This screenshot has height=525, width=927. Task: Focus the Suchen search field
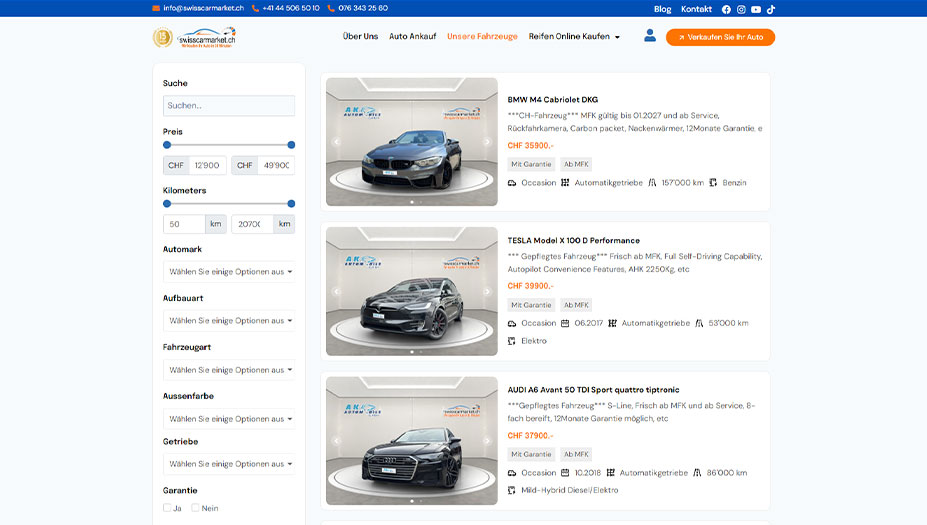(x=229, y=106)
